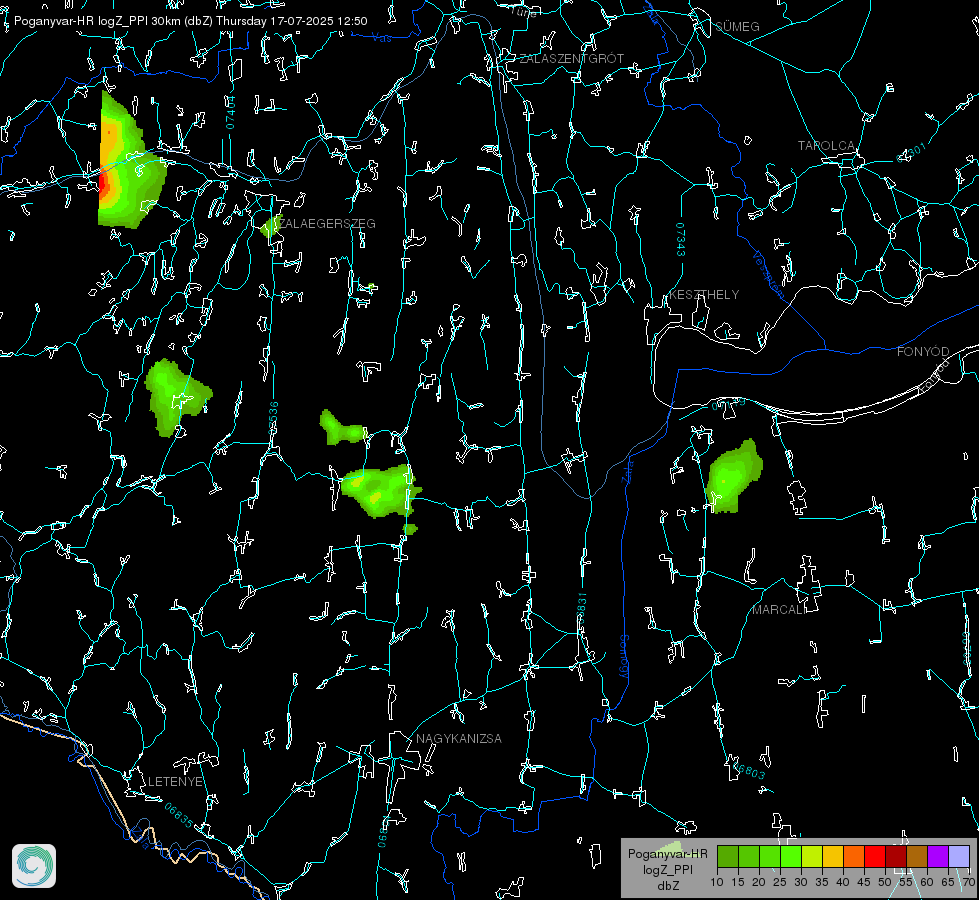
Task: Click the green radar echo near Marcali
Action: pyautogui.click(x=733, y=477)
